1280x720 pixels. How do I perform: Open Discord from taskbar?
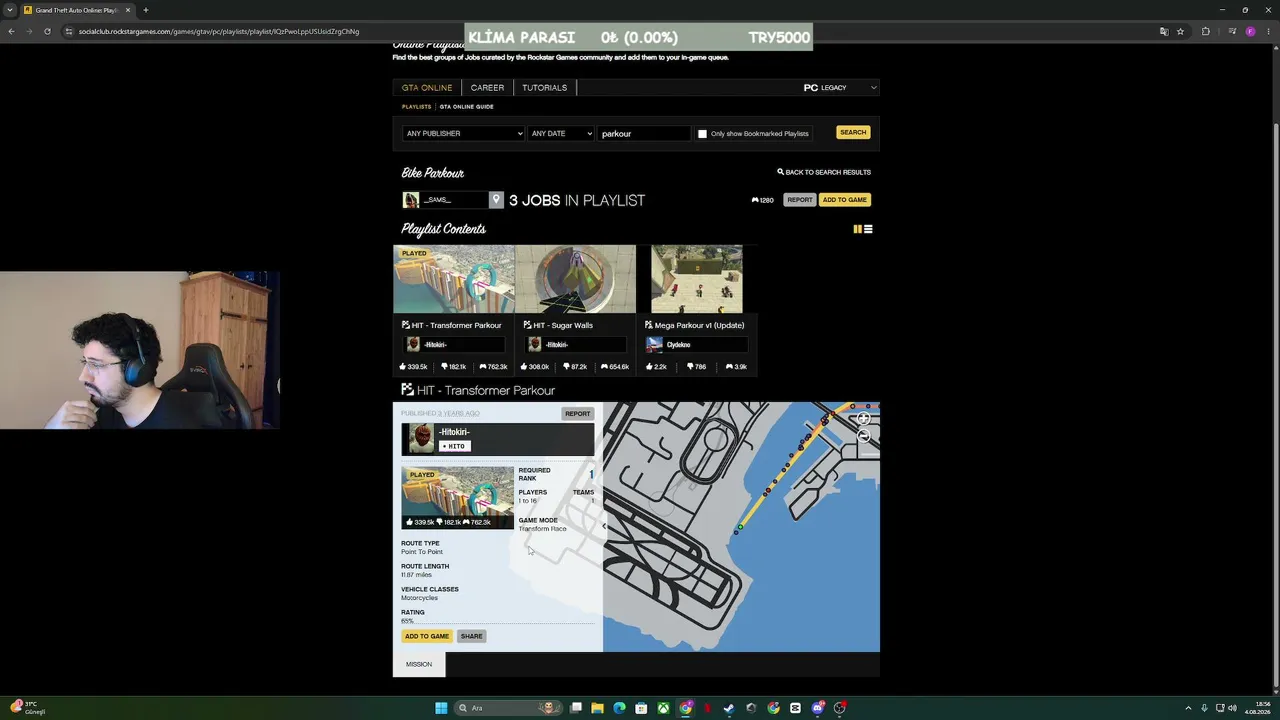point(817,708)
